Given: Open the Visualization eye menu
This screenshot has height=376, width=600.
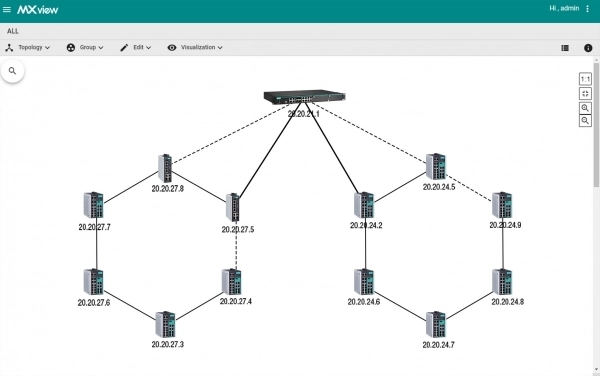Looking at the screenshot, I should (x=195, y=47).
